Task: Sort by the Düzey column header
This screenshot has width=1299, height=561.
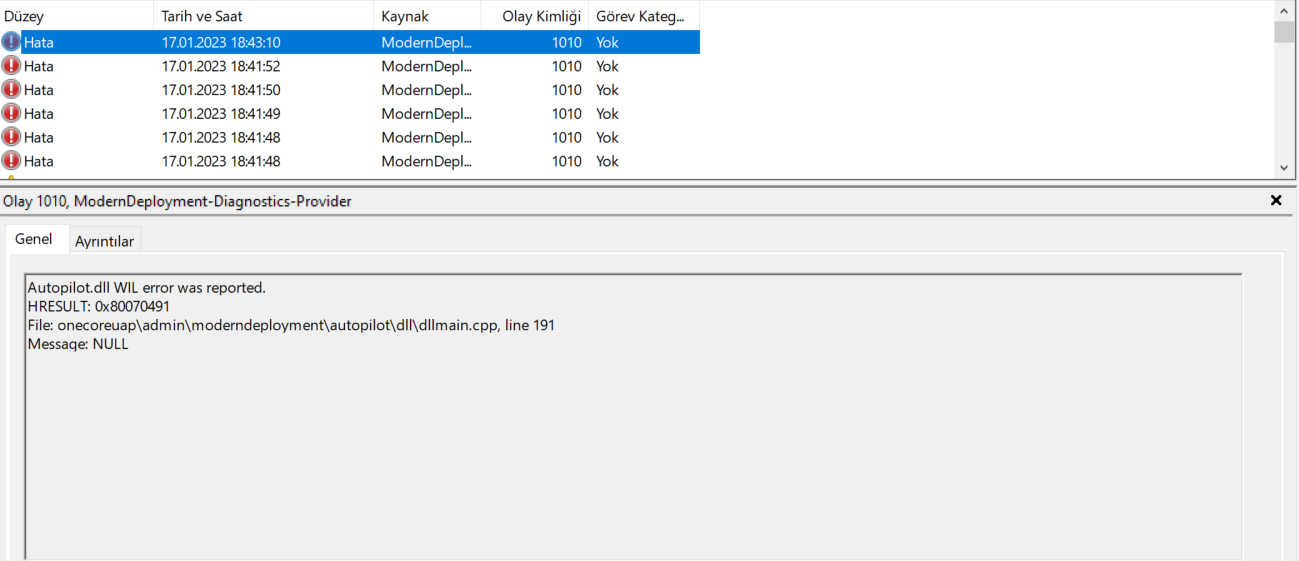Action: (77, 16)
